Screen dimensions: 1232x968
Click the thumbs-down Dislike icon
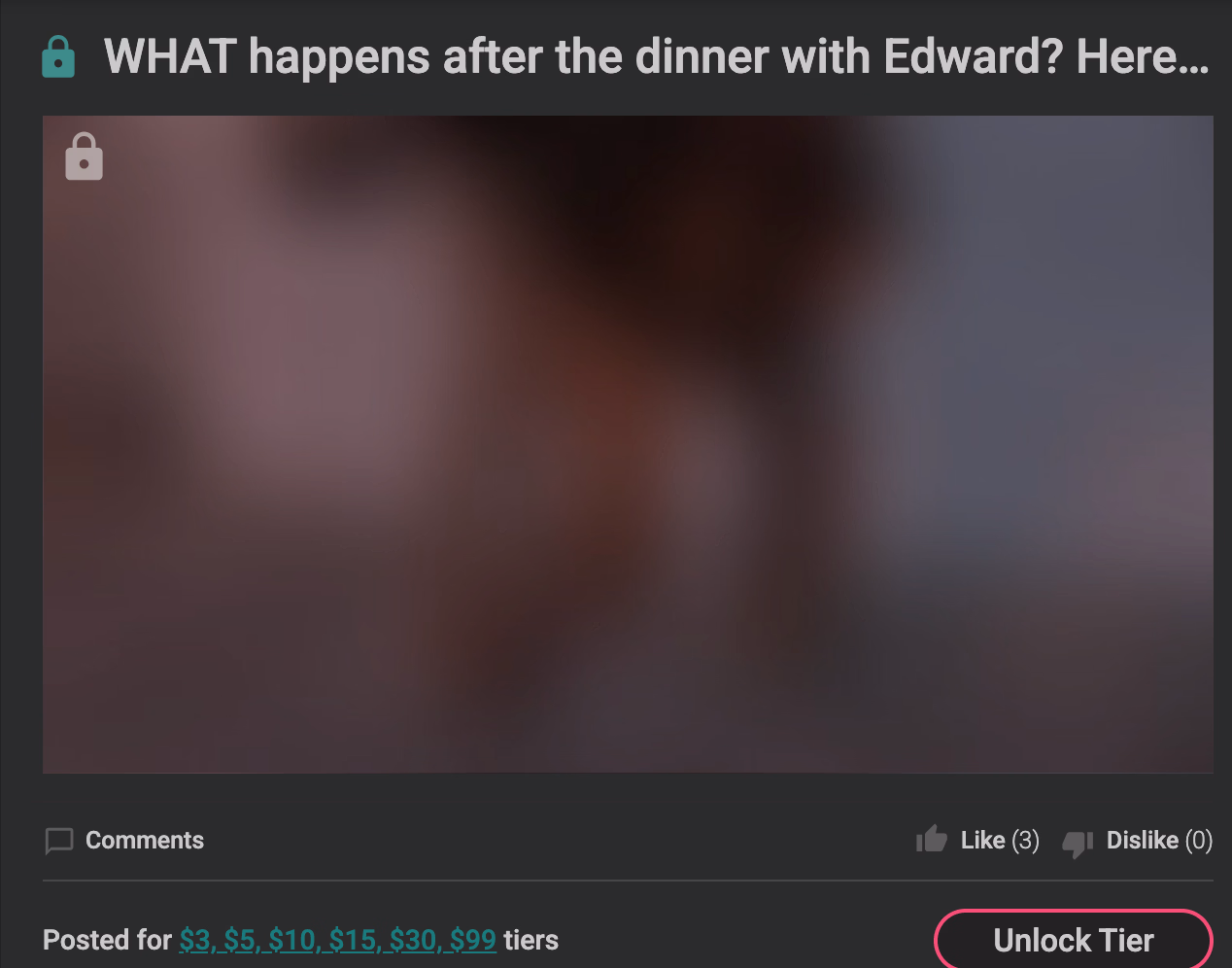pyautogui.click(x=1078, y=844)
